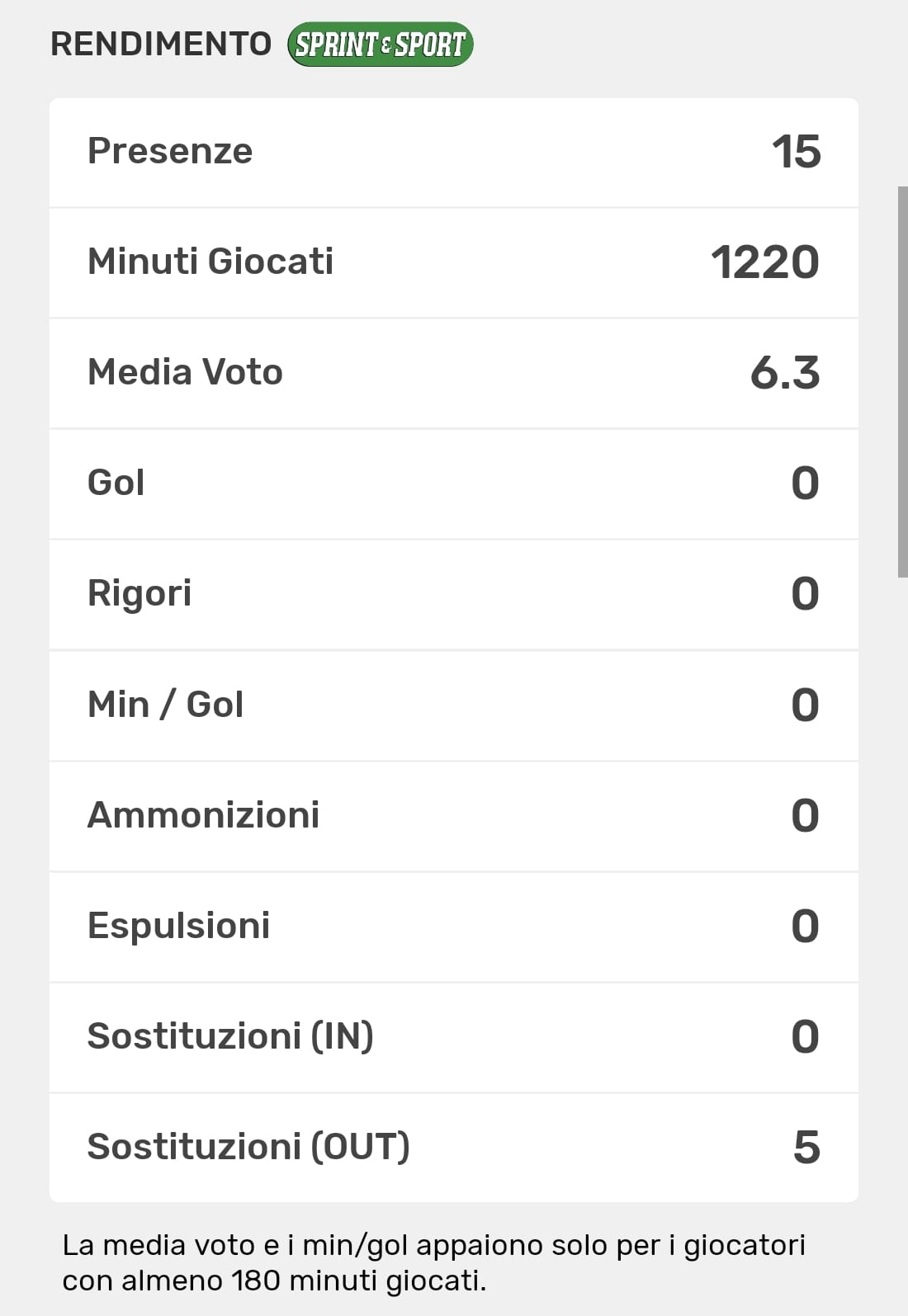The width and height of the screenshot is (908, 1316).
Task: Click the 6.3 average rating value
Action: (784, 373)
